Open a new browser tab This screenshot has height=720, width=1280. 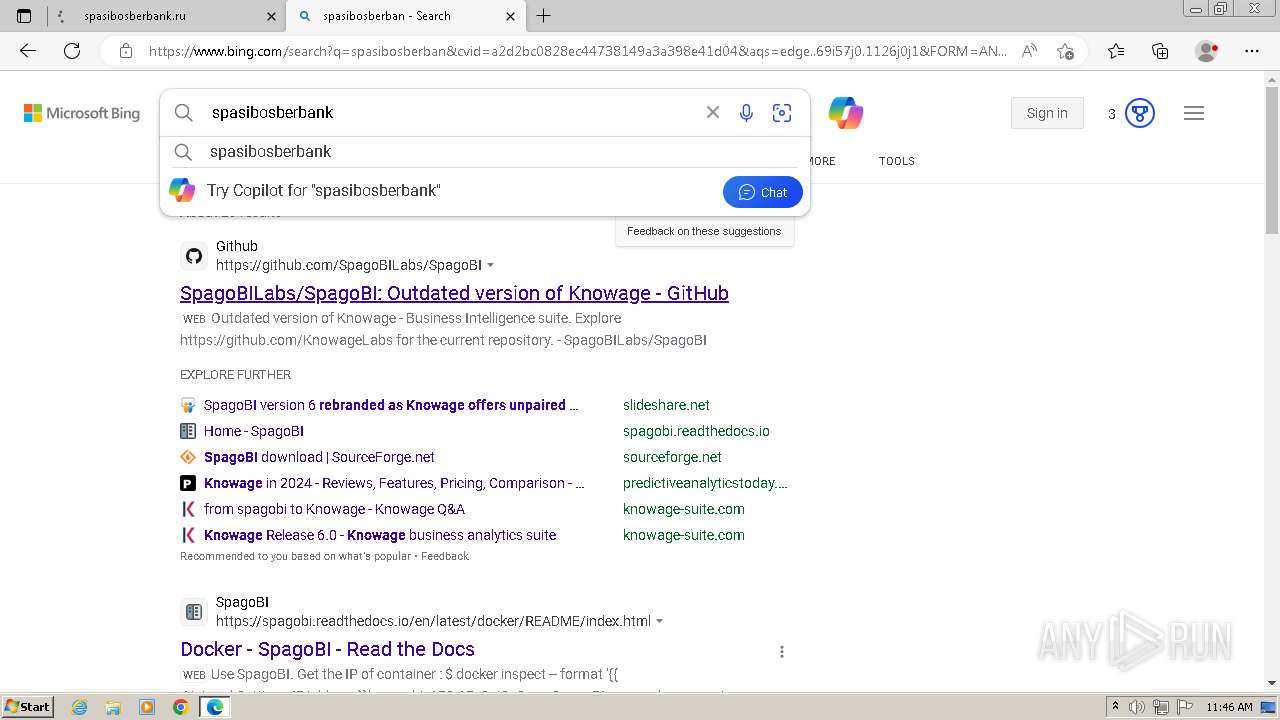click(543, 16)
